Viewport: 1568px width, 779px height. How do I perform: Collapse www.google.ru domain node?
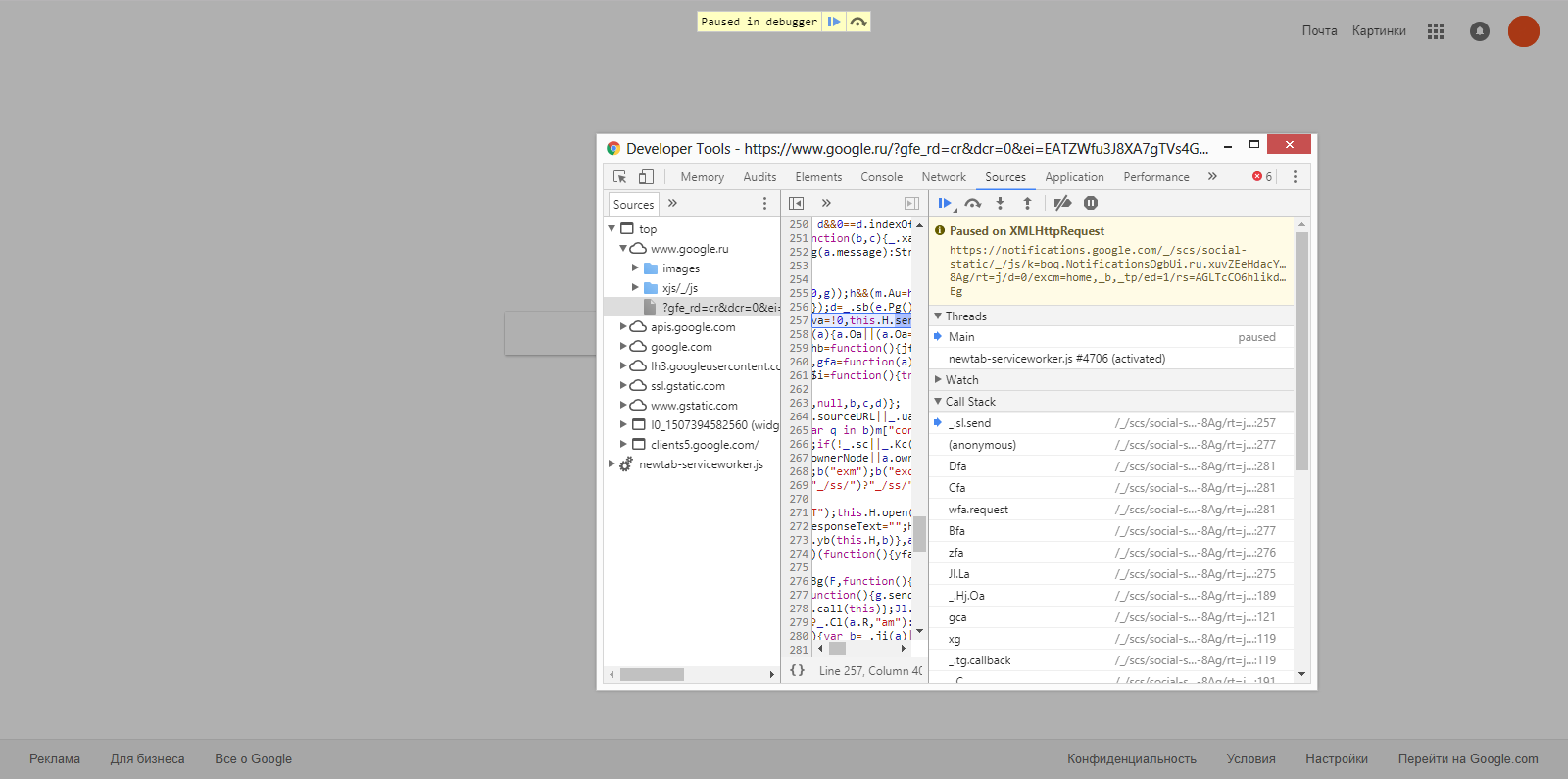pyautogui.click(x=623, y=249)
